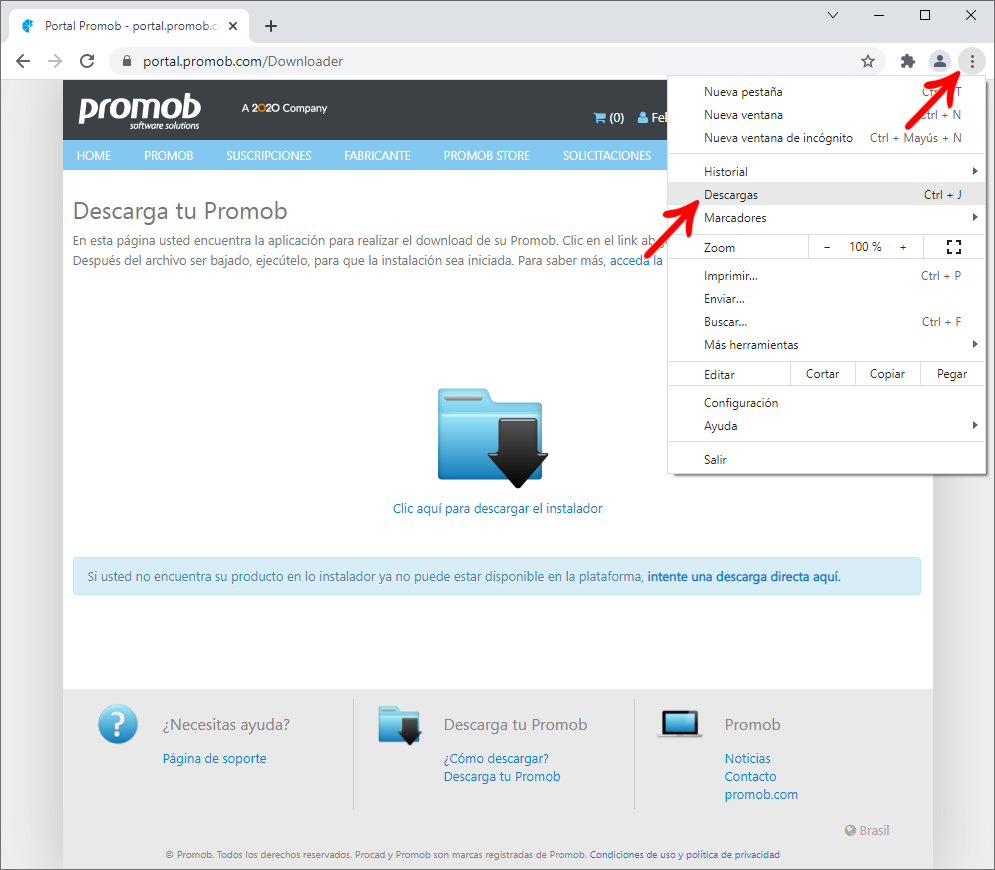
Task: Open PROMOB STORE in the nav bar
Action: [x=486, y=155]
